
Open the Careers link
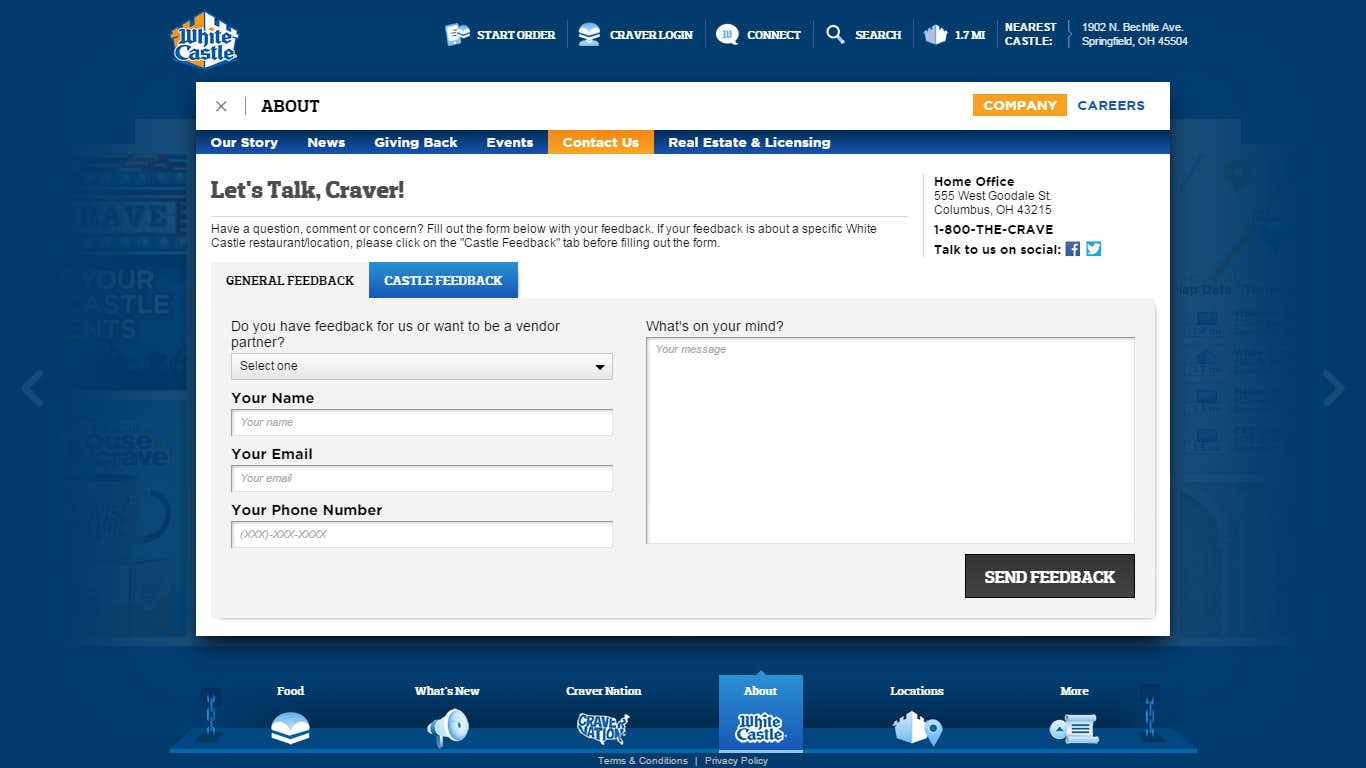click(x=1110, y=105)
